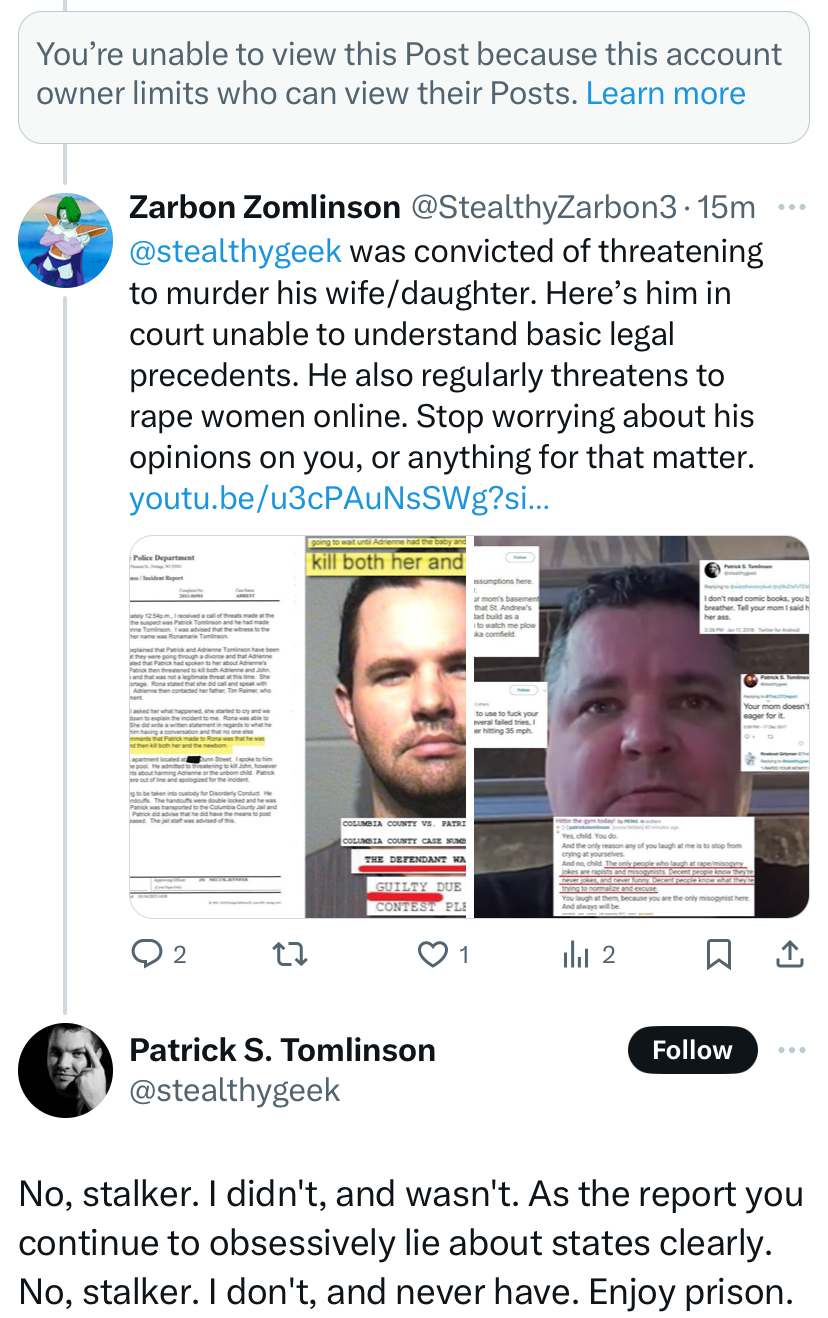Open the police report image thumbnail
Viewport: 828px width, 1318px height.
pyautogui.click(x=216, y=726)
